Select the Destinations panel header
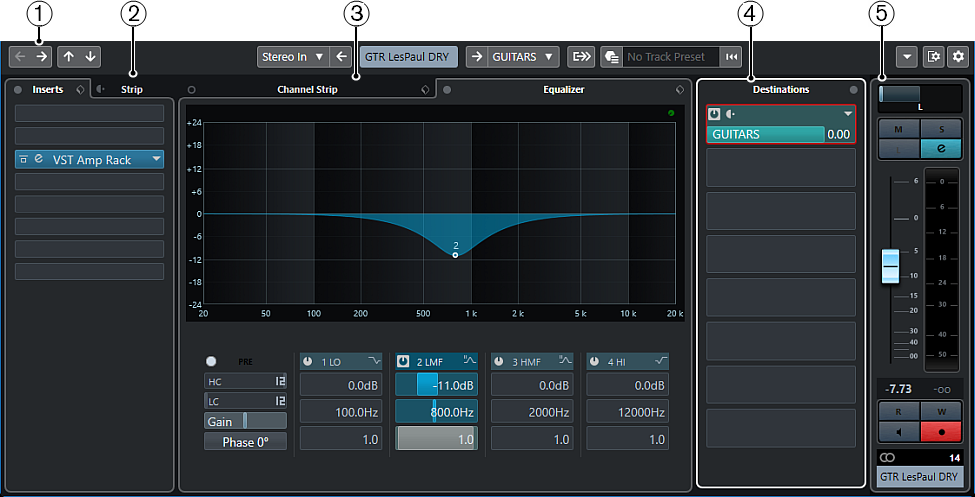The height and width of the screenshot is (497, 975). 781,90
